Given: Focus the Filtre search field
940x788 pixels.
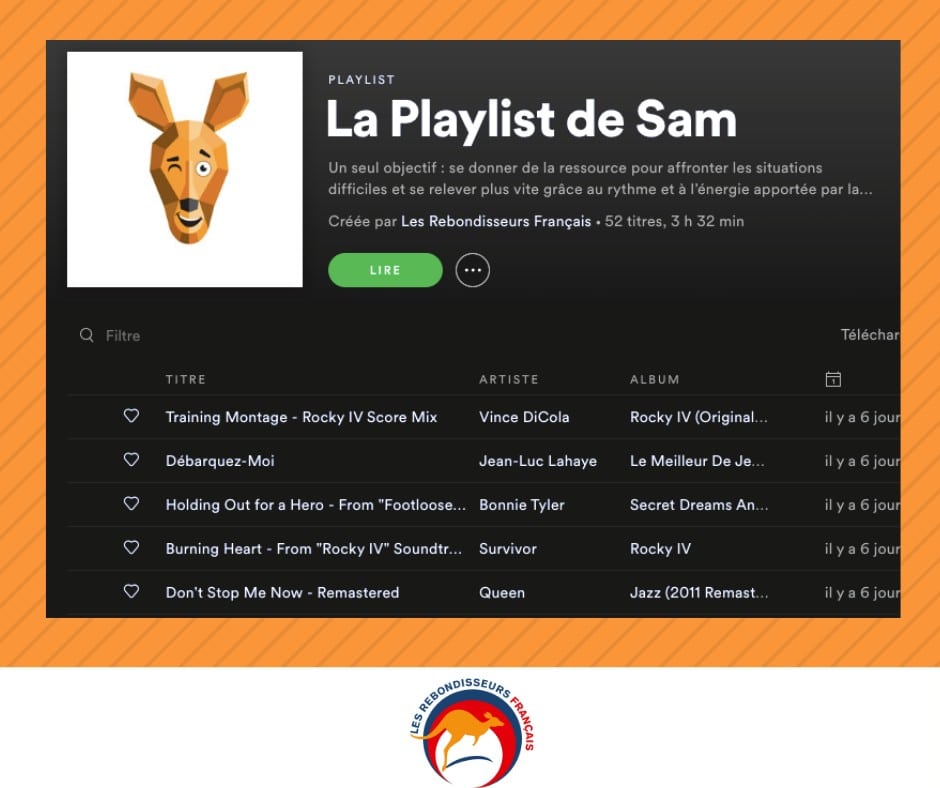Looking at the screenshot, I should [x=123, y=336].
